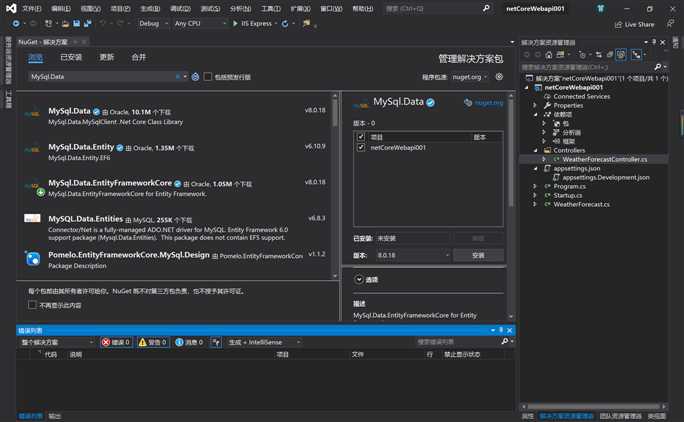Click the top search magnifier icon
The image size is (684, 422).
pos(486,8)
